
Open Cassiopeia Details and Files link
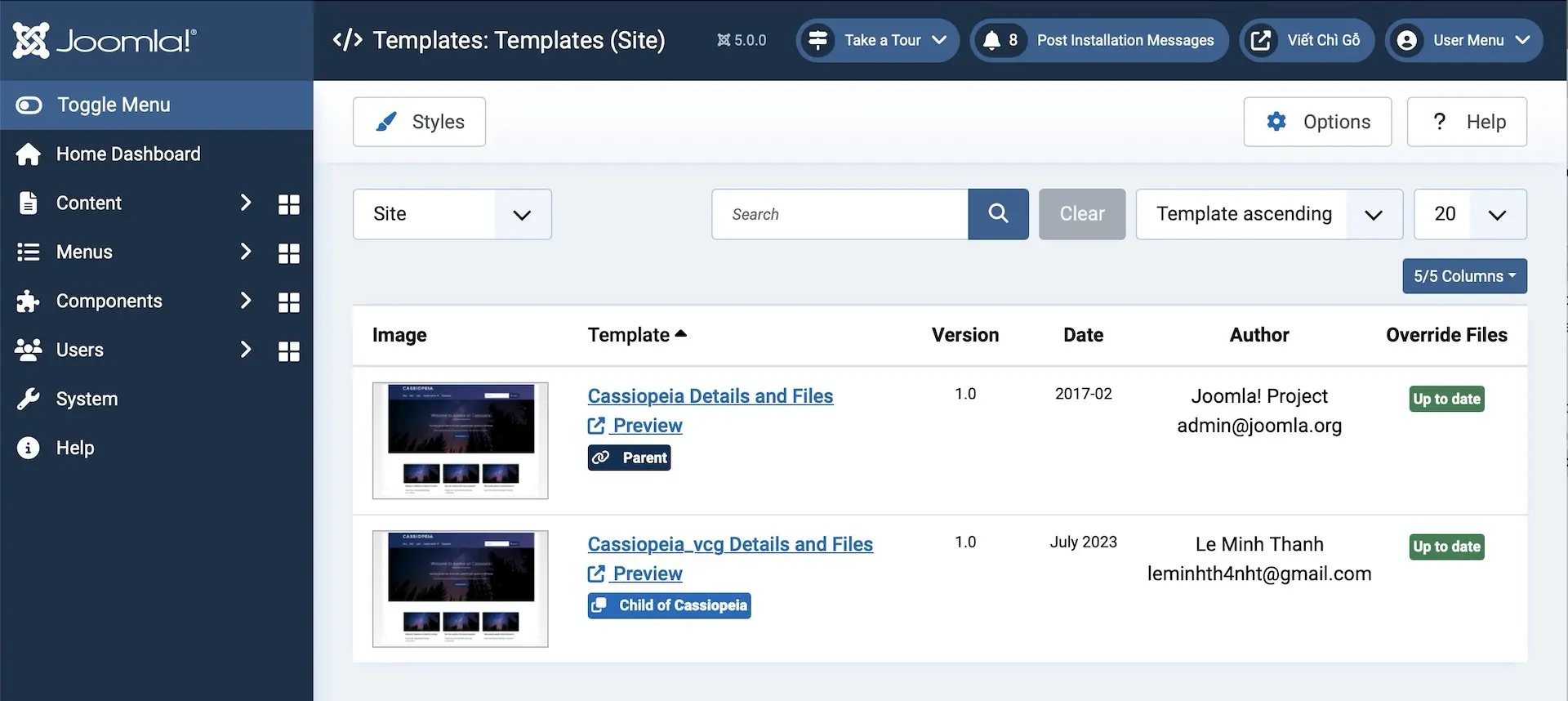710,396
